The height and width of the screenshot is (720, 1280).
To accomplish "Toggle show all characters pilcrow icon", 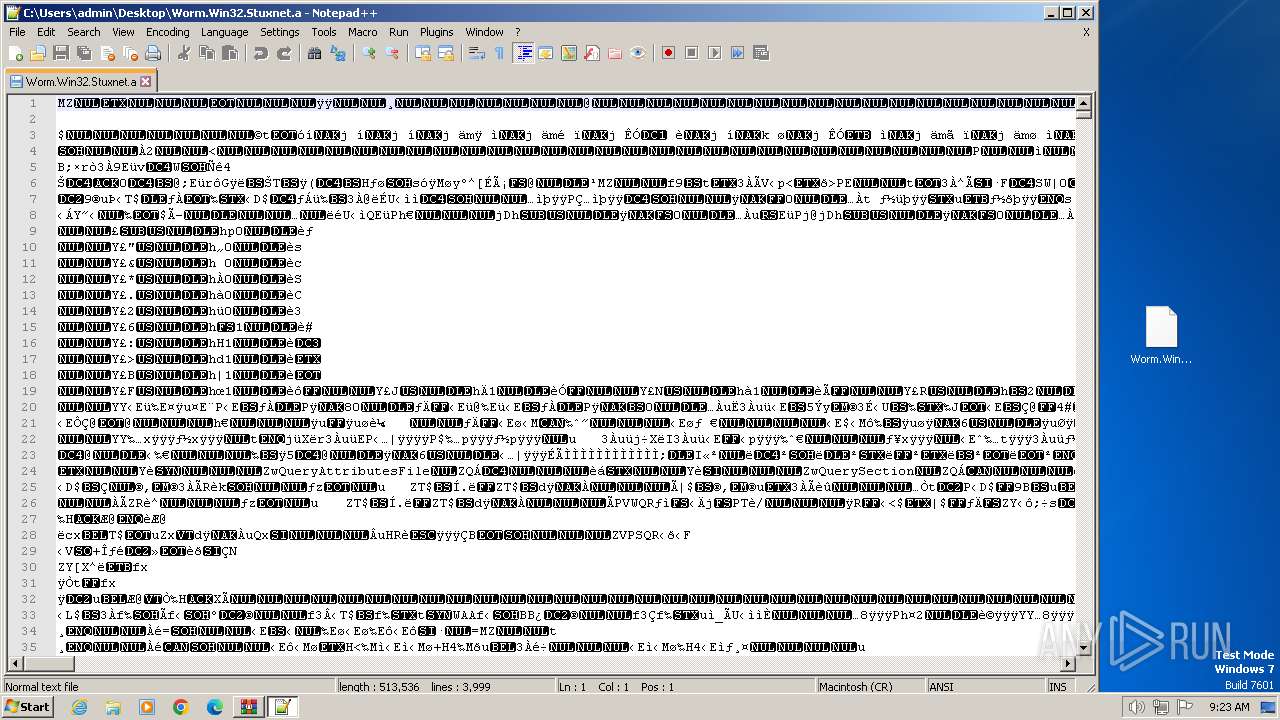I will pos(500,53).
